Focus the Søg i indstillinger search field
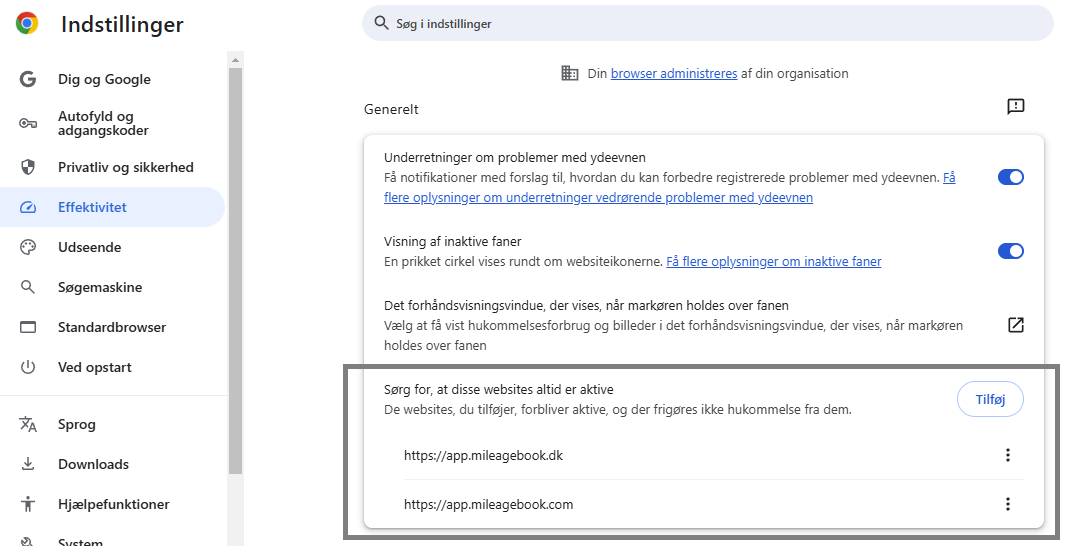 (708, 23)
